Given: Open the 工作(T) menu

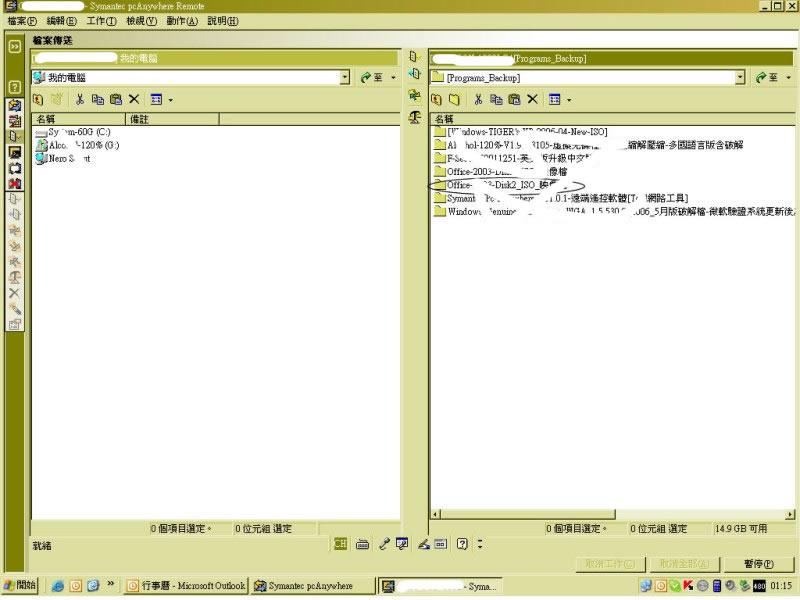Looking at the screenshot, I should click(101, 21).
